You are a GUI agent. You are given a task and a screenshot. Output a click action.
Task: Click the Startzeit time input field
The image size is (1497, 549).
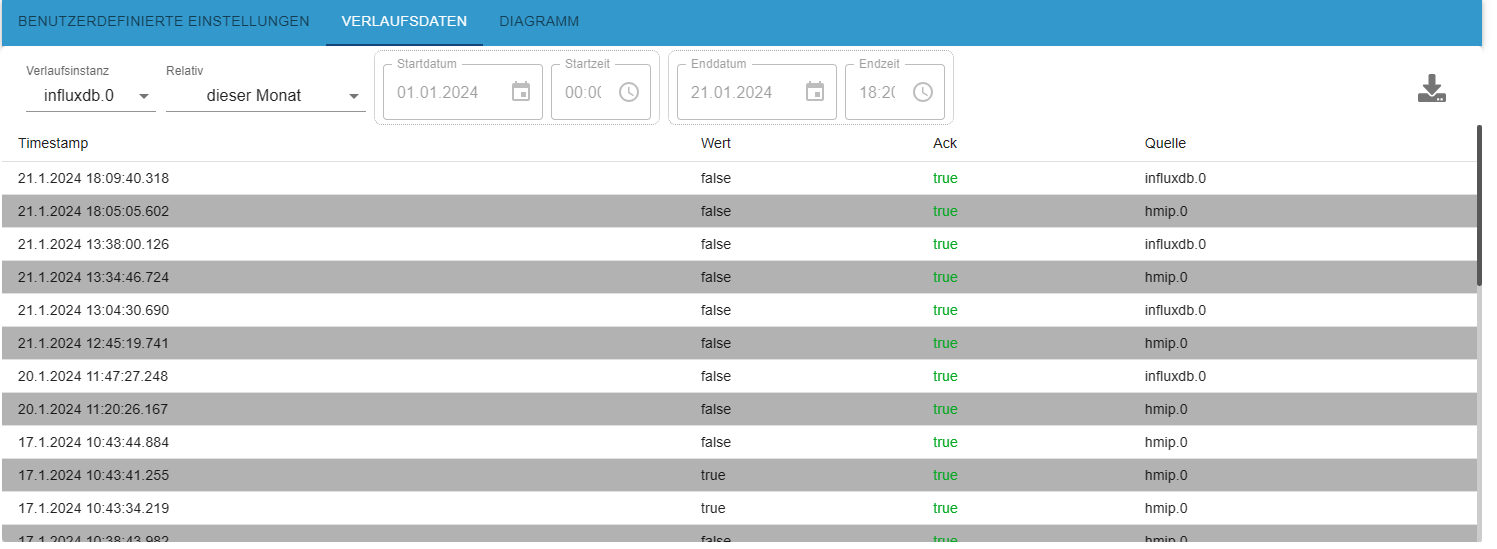583,92
